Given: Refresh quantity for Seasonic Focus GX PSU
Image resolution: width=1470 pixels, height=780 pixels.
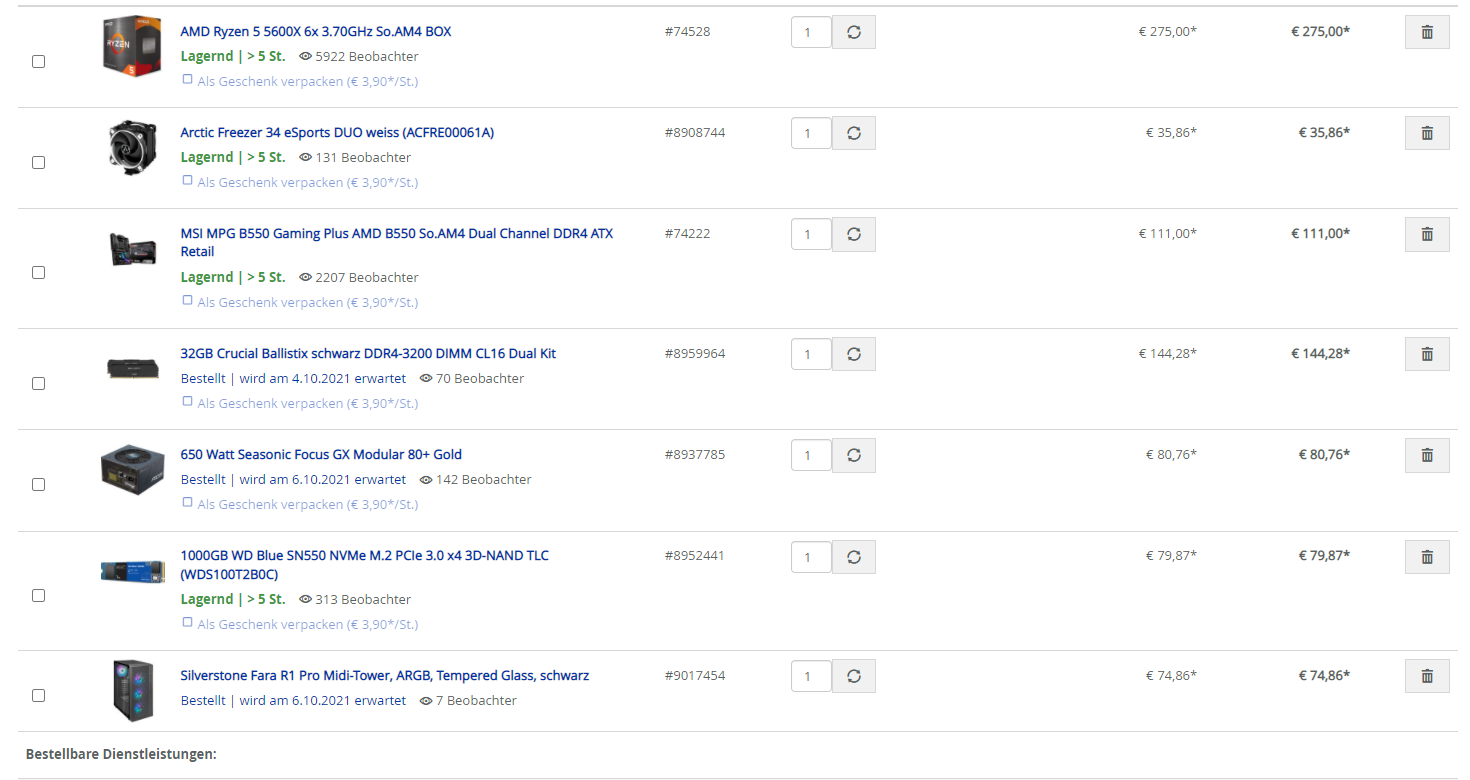Looking at the screenshot, I should [x=854, y=455].
